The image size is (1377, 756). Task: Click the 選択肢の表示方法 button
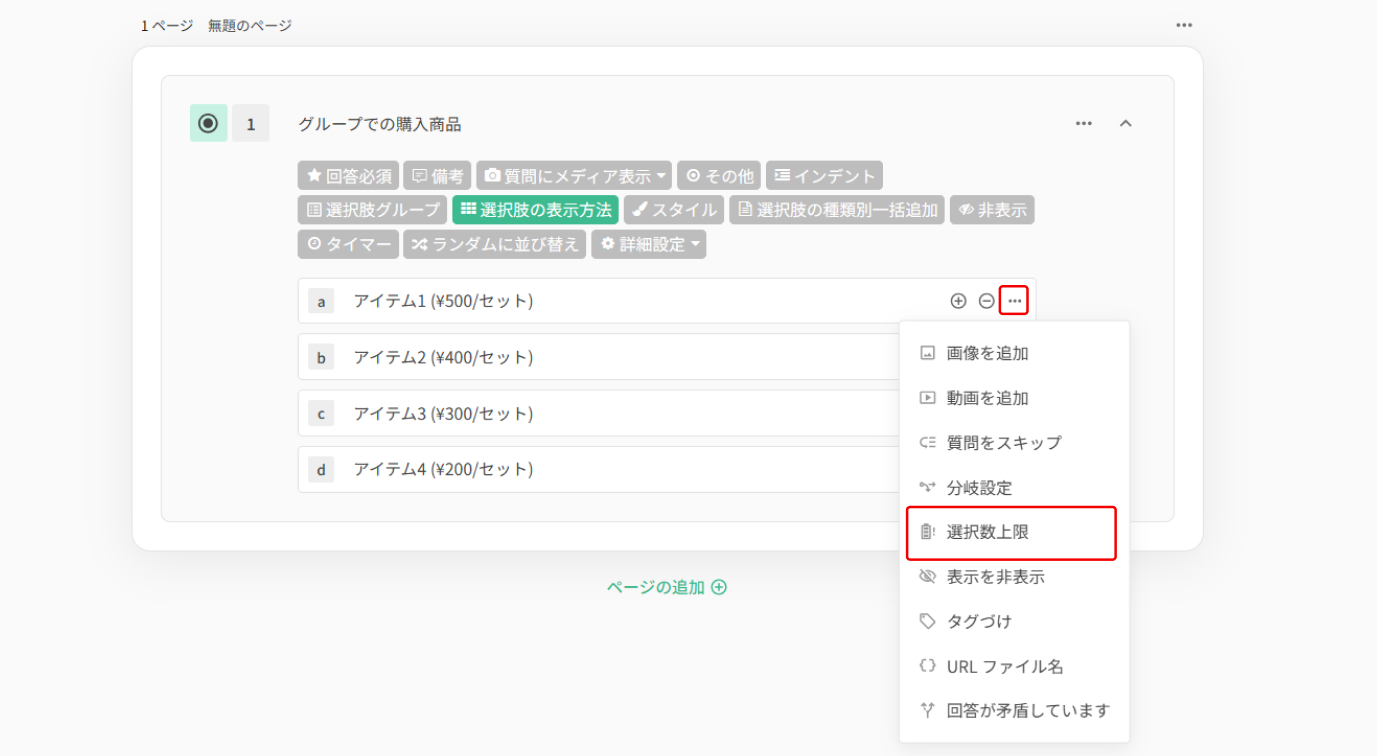click(535, 210)
